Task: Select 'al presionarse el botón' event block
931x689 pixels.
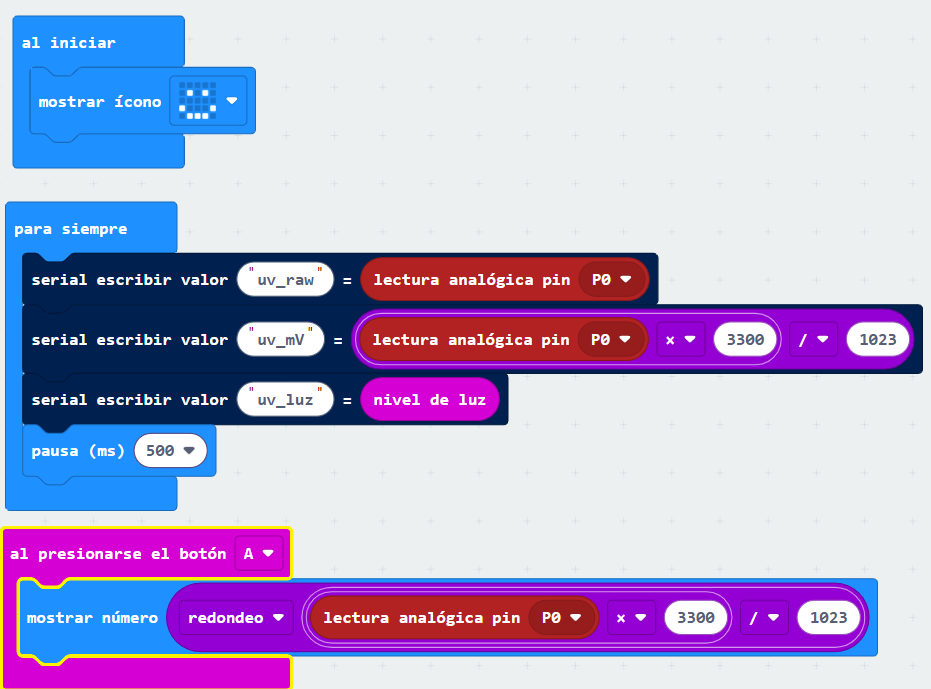Action: point(118,554)
